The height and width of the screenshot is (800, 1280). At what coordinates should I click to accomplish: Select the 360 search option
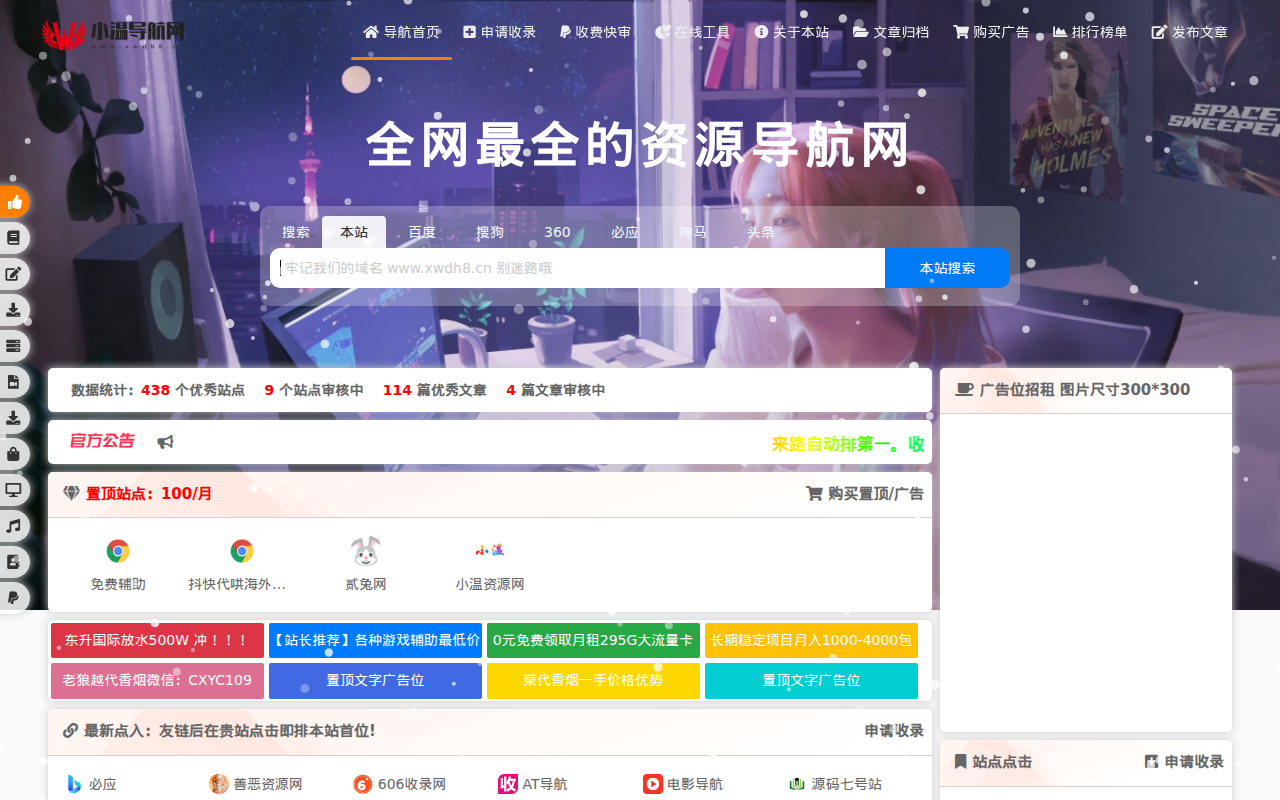tap(557, 231)
